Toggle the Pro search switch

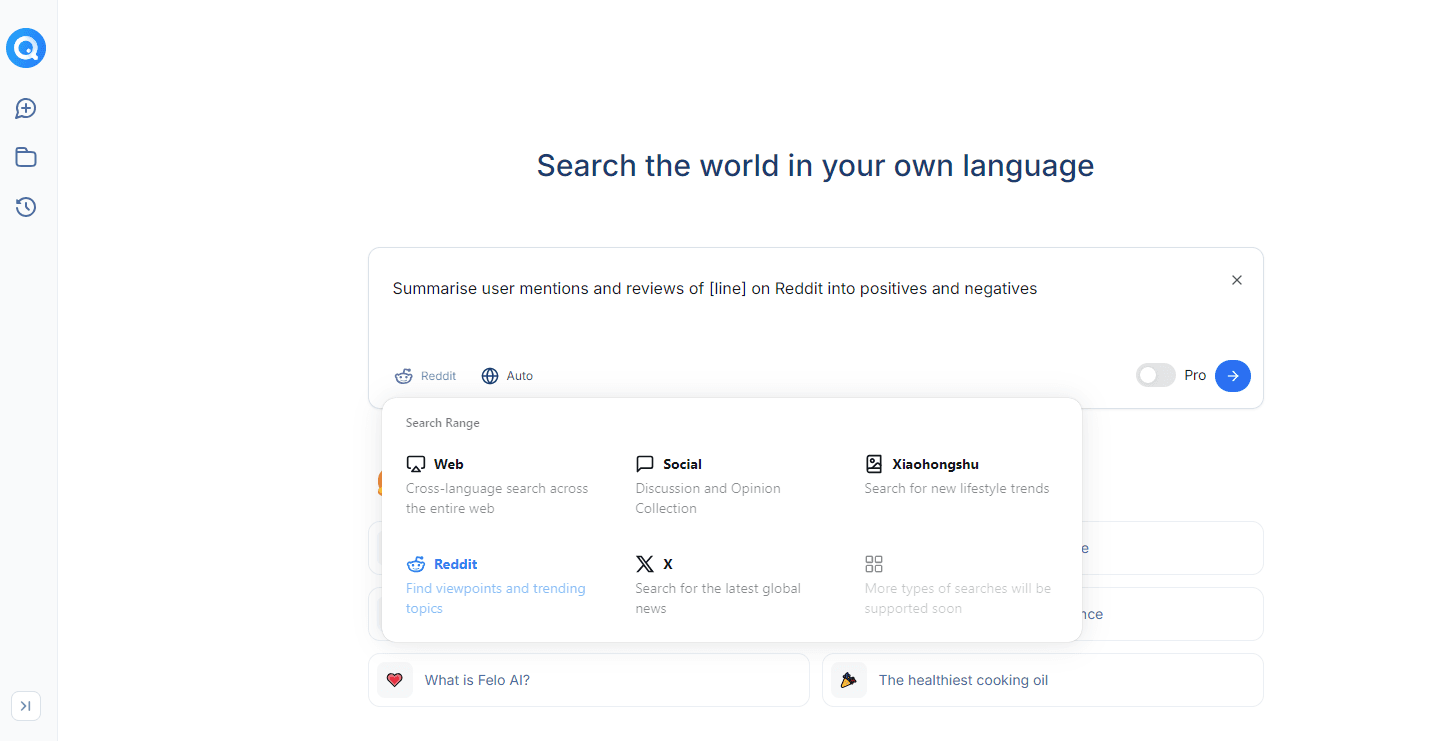coord(1156,376)
